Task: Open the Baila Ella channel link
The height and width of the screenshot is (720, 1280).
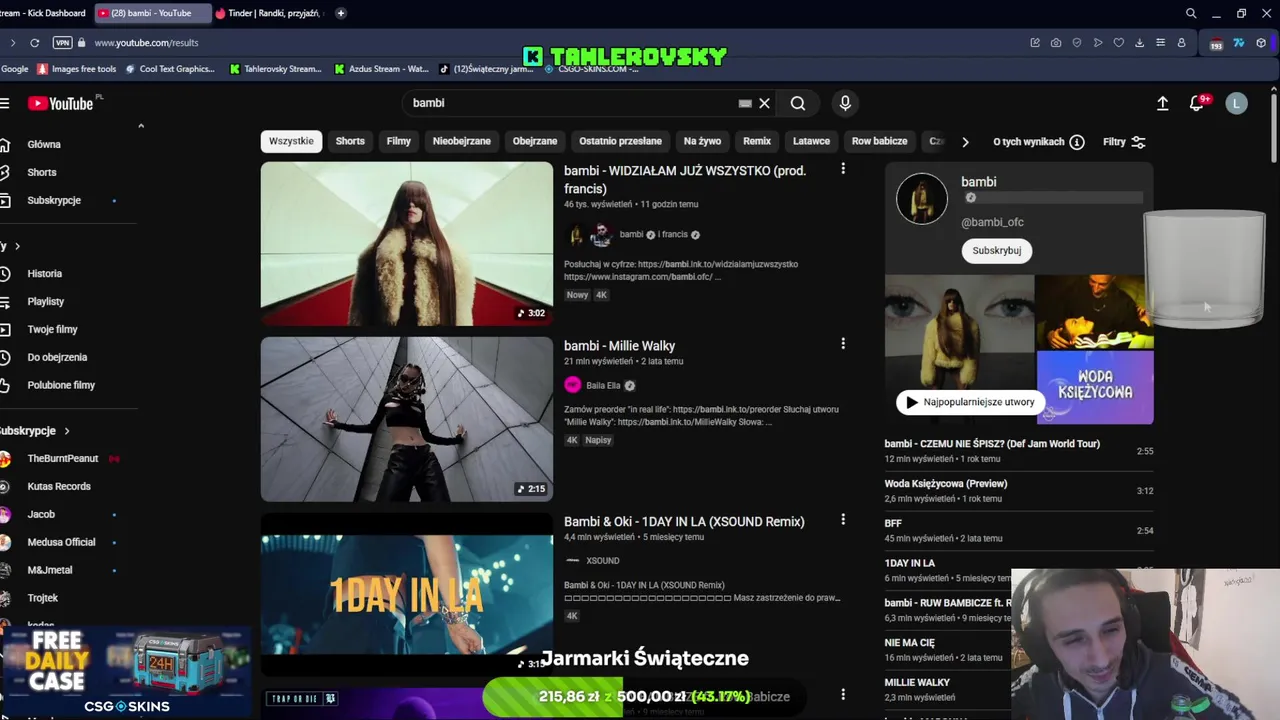Action: click(603, 385)
